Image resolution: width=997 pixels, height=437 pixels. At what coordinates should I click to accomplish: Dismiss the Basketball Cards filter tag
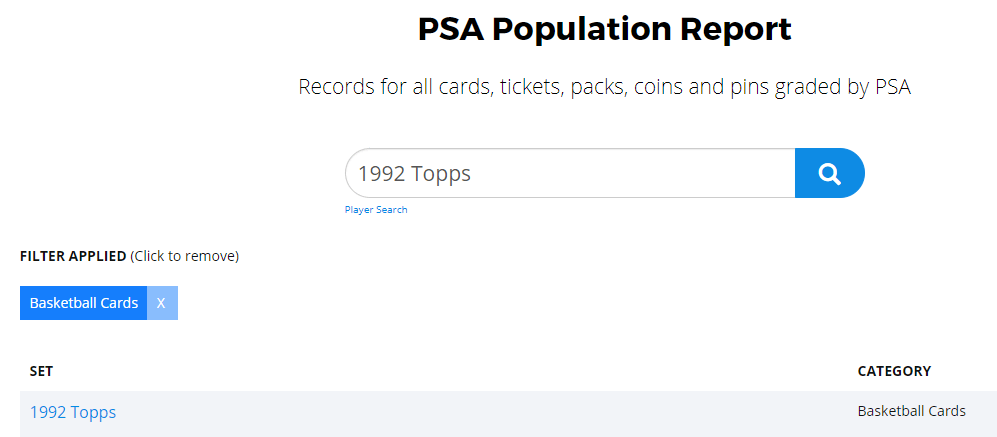[162, 303]
